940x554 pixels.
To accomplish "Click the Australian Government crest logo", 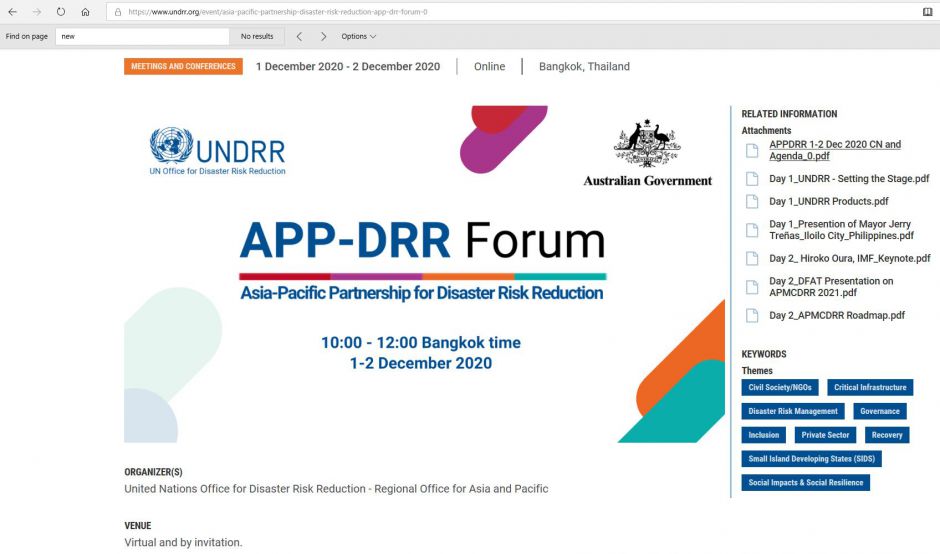I will point(647,153).
